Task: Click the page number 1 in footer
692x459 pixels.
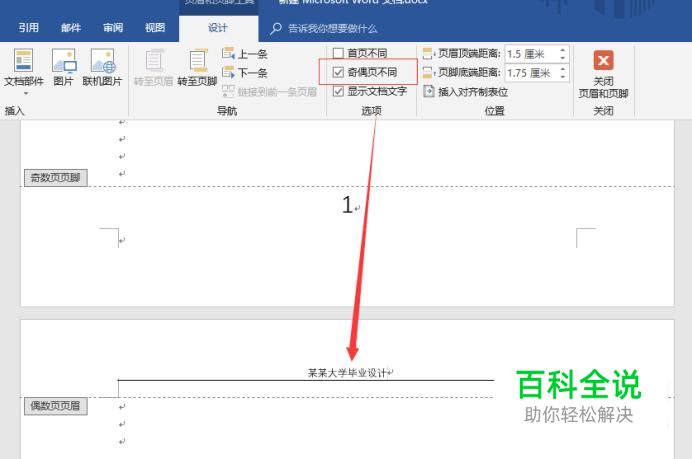Action: [347, 205]
